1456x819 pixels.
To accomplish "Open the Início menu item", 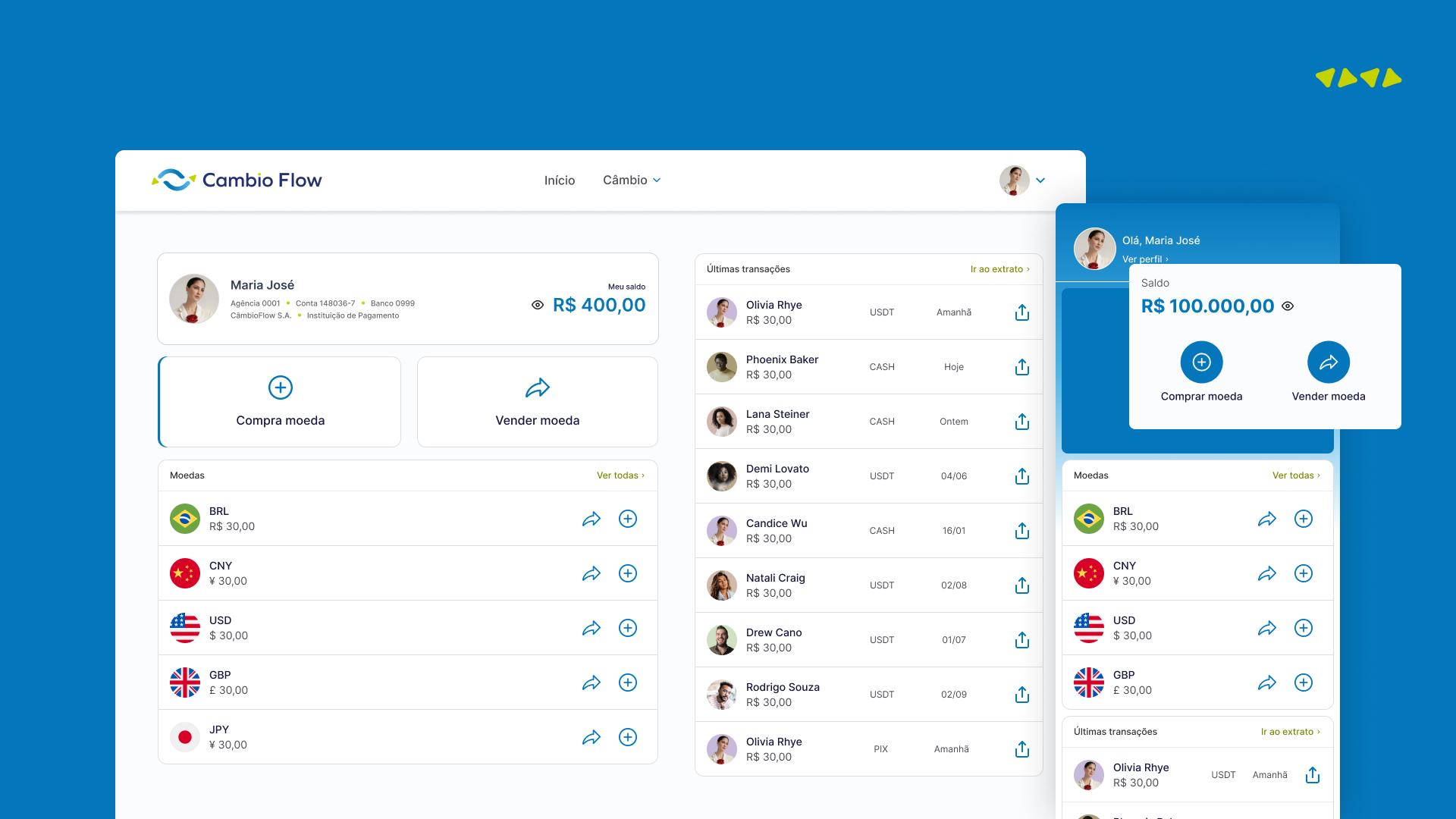I will pyautogui.click(x=560, y=180).
